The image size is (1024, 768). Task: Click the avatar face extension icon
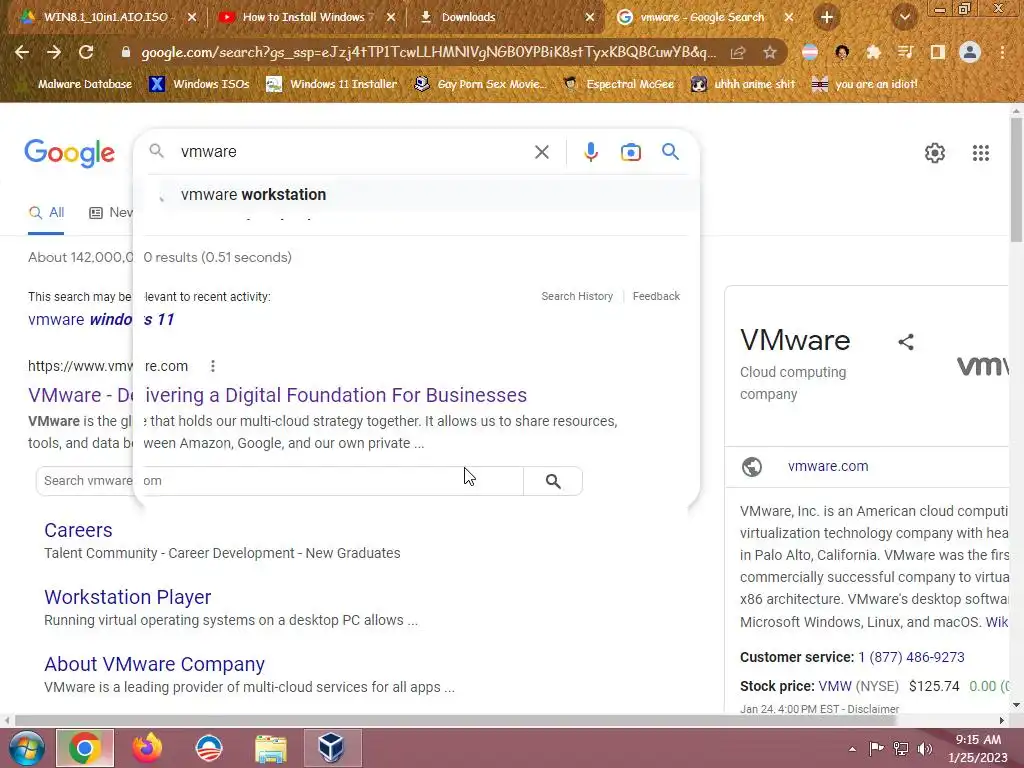click(842, 52)
